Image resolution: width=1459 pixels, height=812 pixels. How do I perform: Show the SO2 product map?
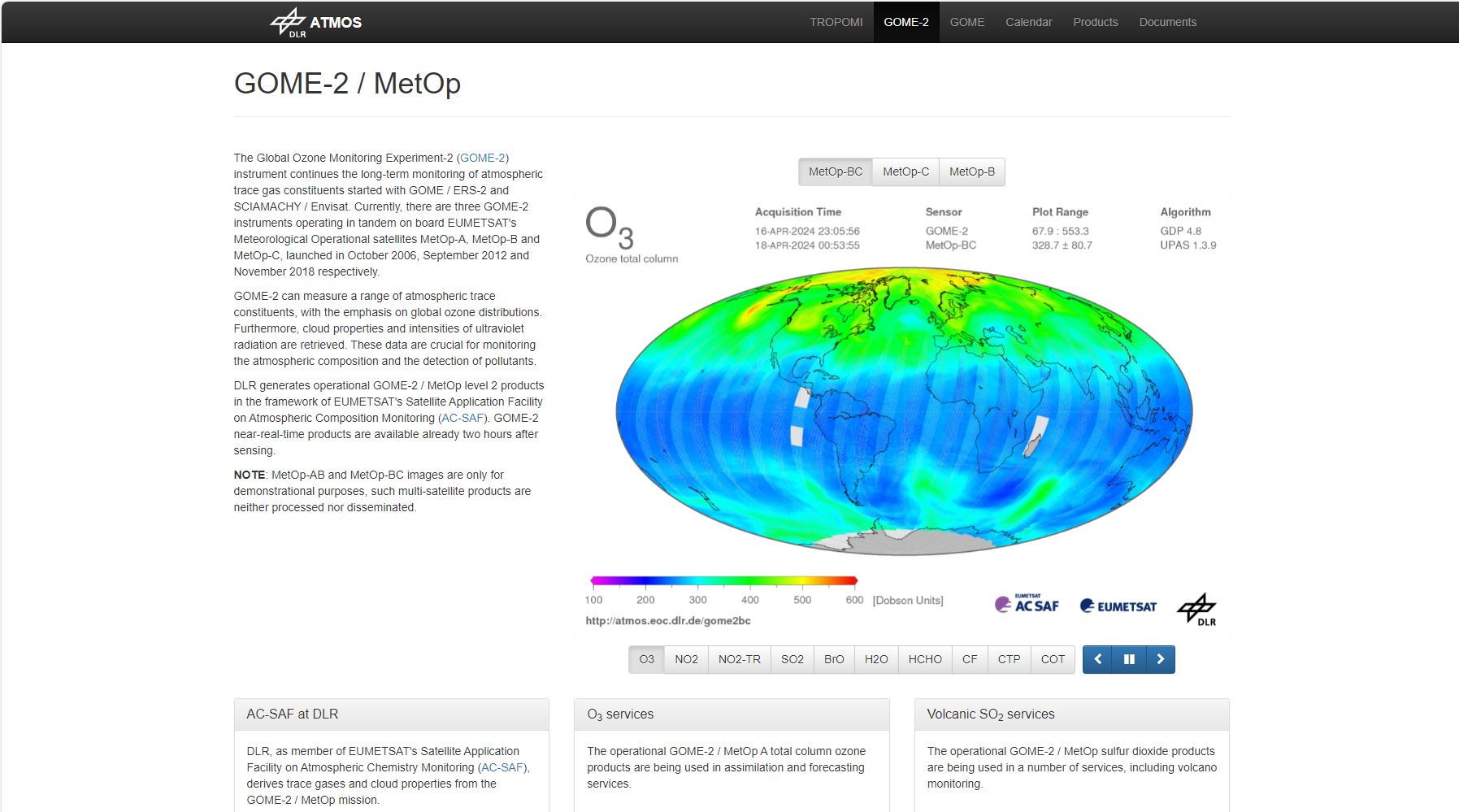point(792,659)
